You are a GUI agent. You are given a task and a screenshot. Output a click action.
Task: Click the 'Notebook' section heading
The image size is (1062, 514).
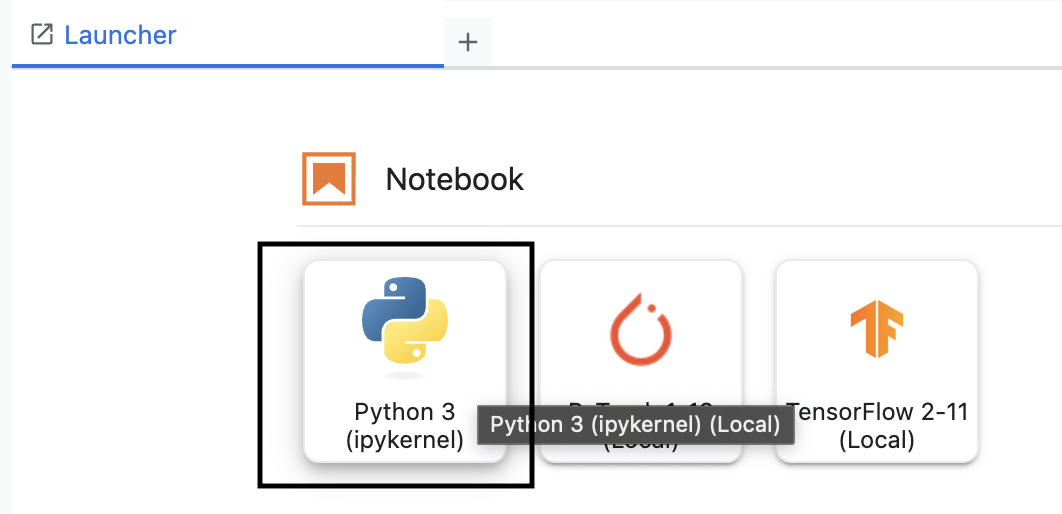pos(454,180)
